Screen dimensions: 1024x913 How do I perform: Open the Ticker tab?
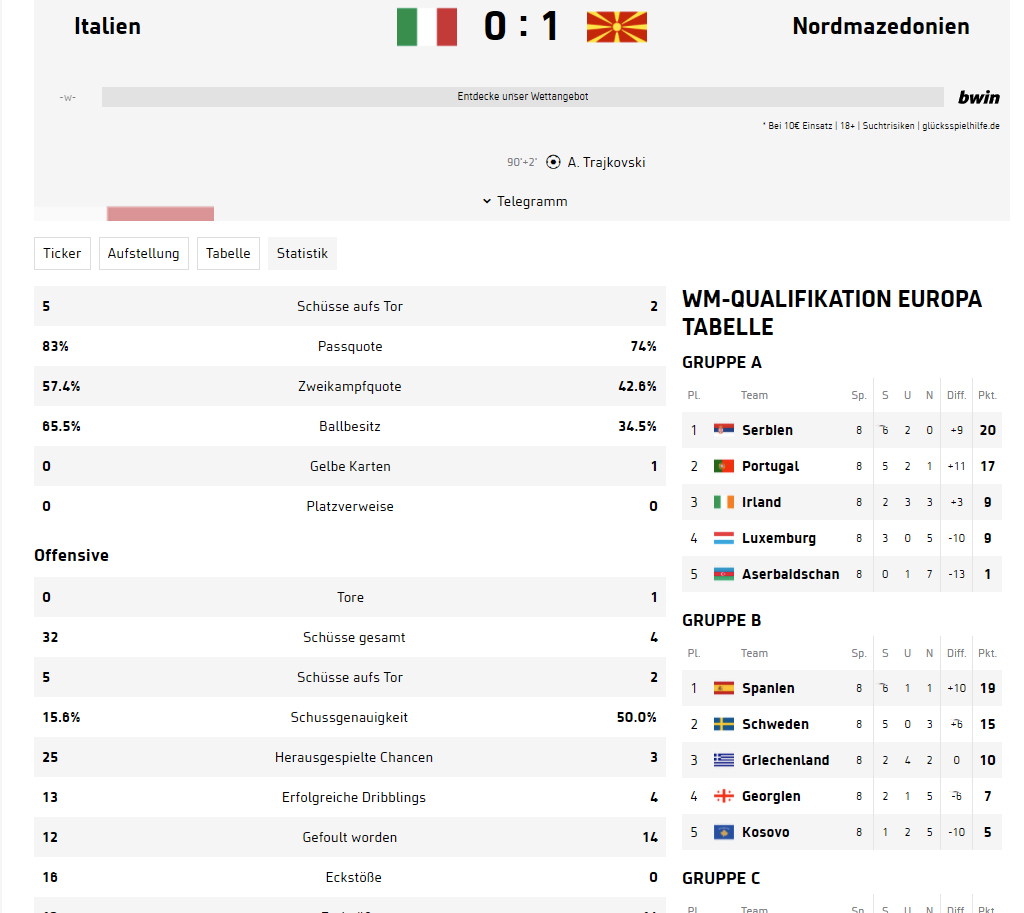click(x=62, y=253)
